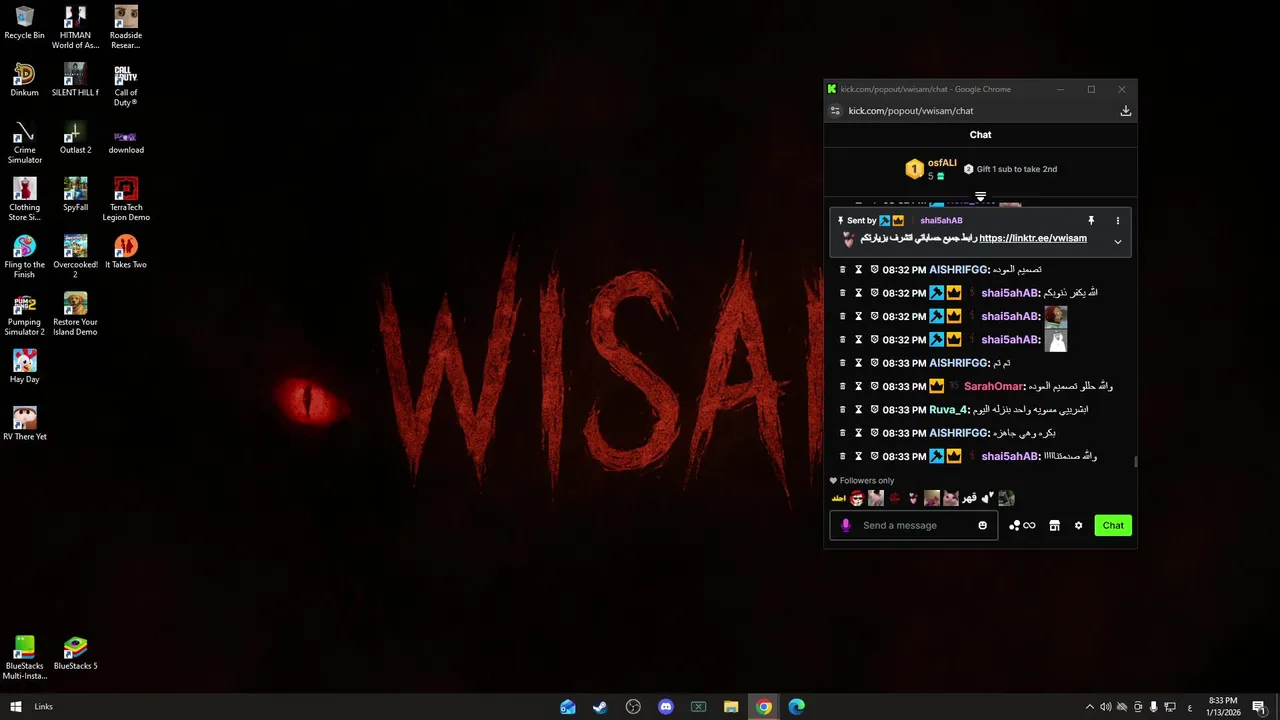Select Pumping Simulator 2 desktop icon

coord(25,315)
